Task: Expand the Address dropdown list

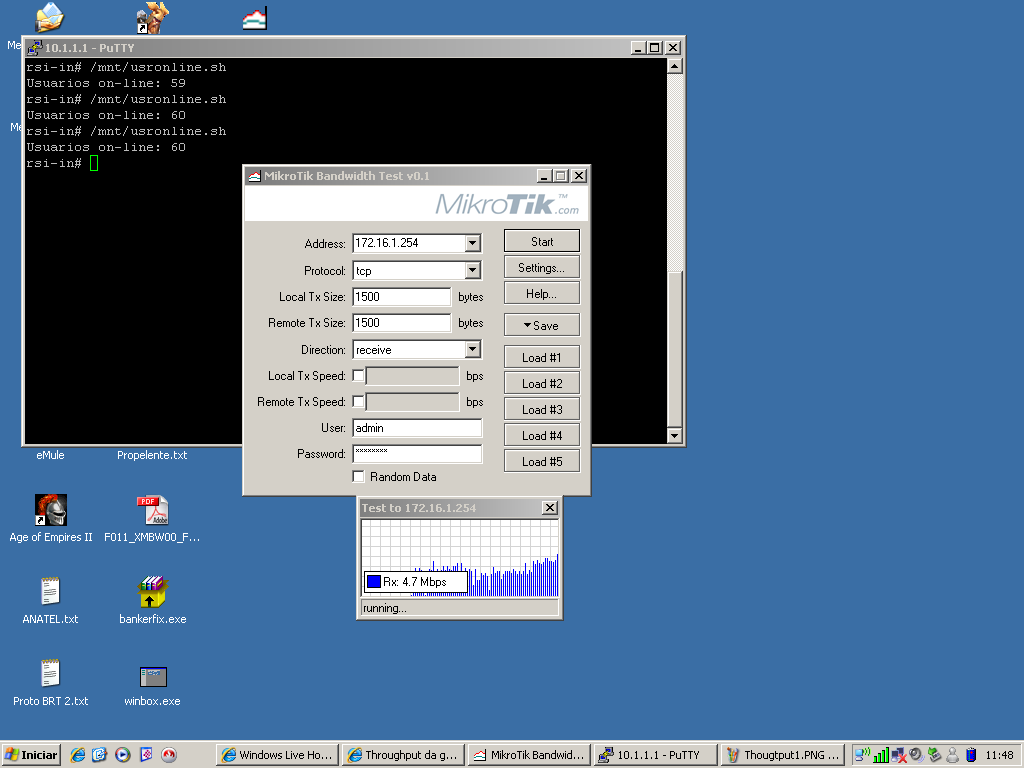Action: (473, 244)
